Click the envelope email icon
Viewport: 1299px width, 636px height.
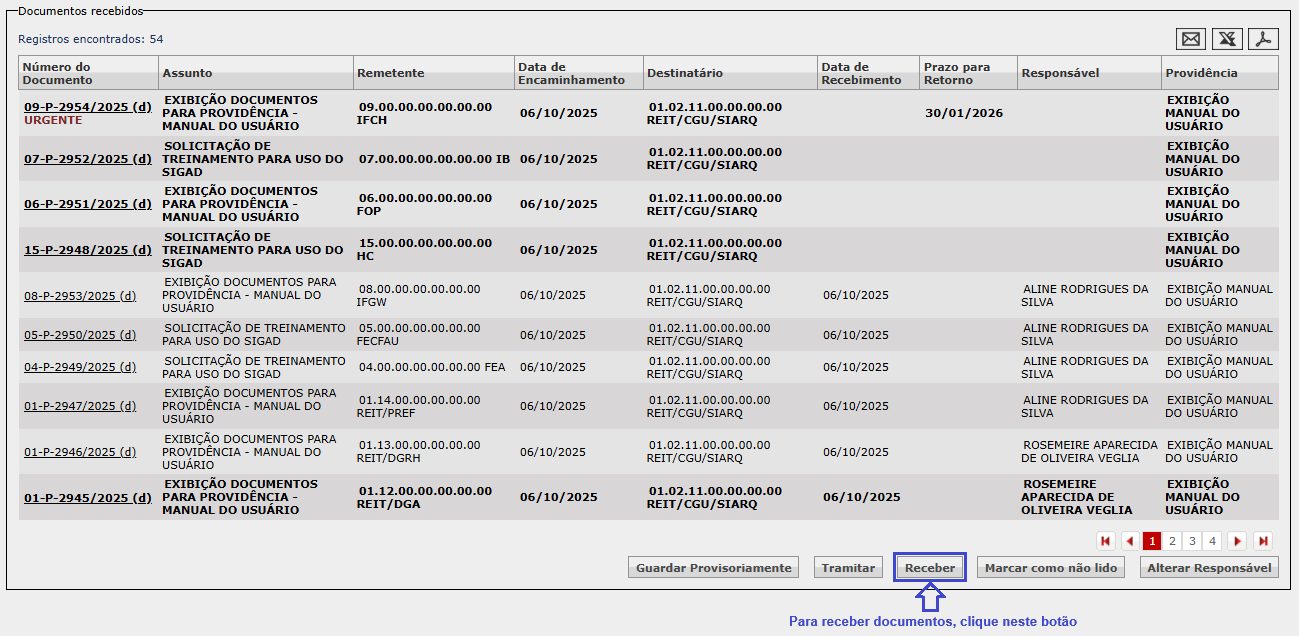tap(1190, 39)
